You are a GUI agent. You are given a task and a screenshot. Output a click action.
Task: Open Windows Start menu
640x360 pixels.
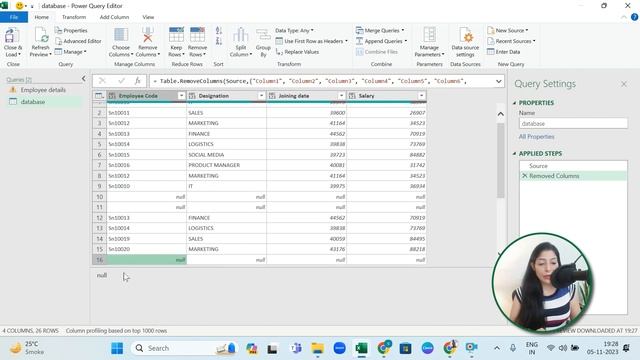tap(117, 348)
